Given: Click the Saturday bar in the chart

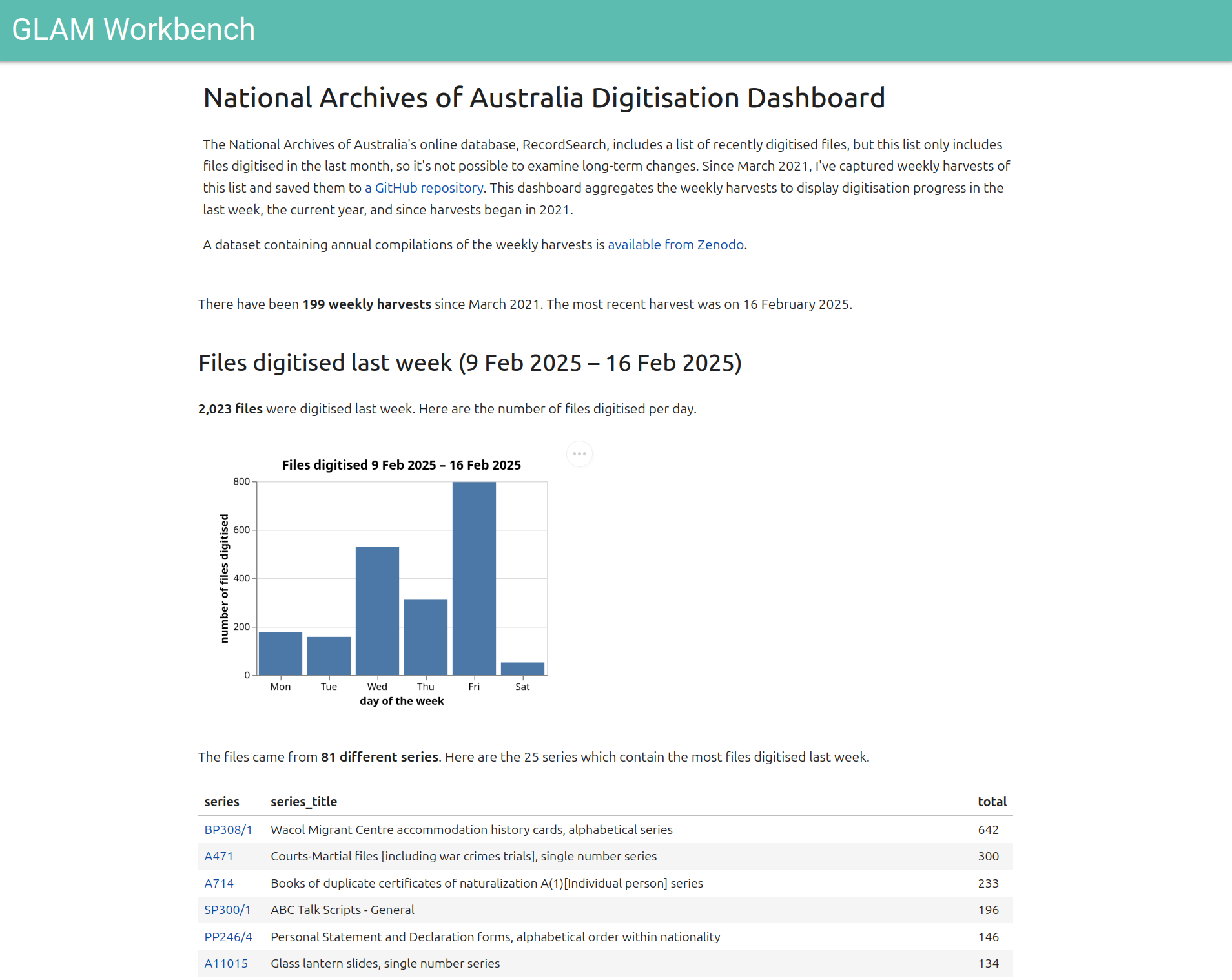Looking at the screenshot, I should (x=522, y=669).
